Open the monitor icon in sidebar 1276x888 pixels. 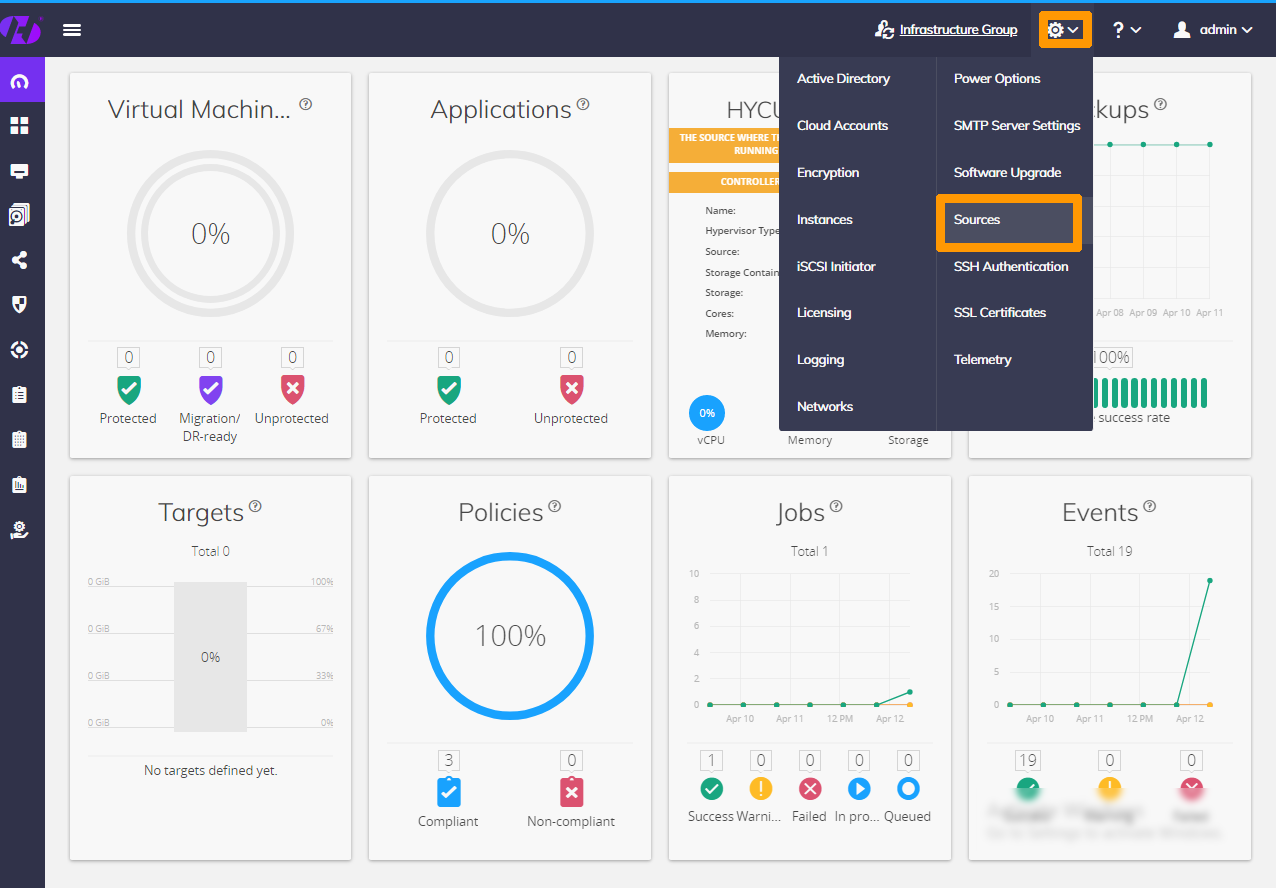point(20,170)
